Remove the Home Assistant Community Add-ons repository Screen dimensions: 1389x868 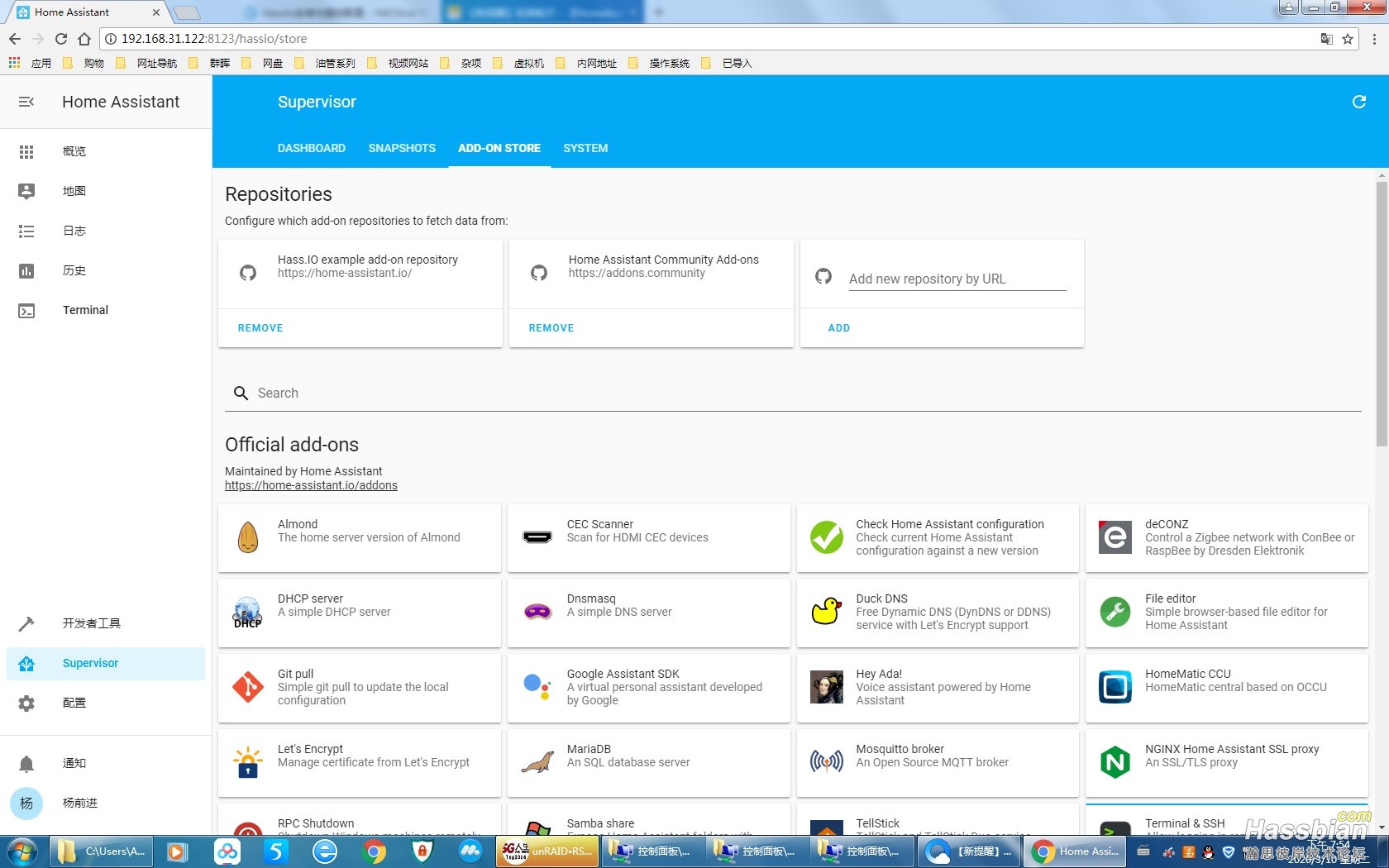click(x=551, y=328)
